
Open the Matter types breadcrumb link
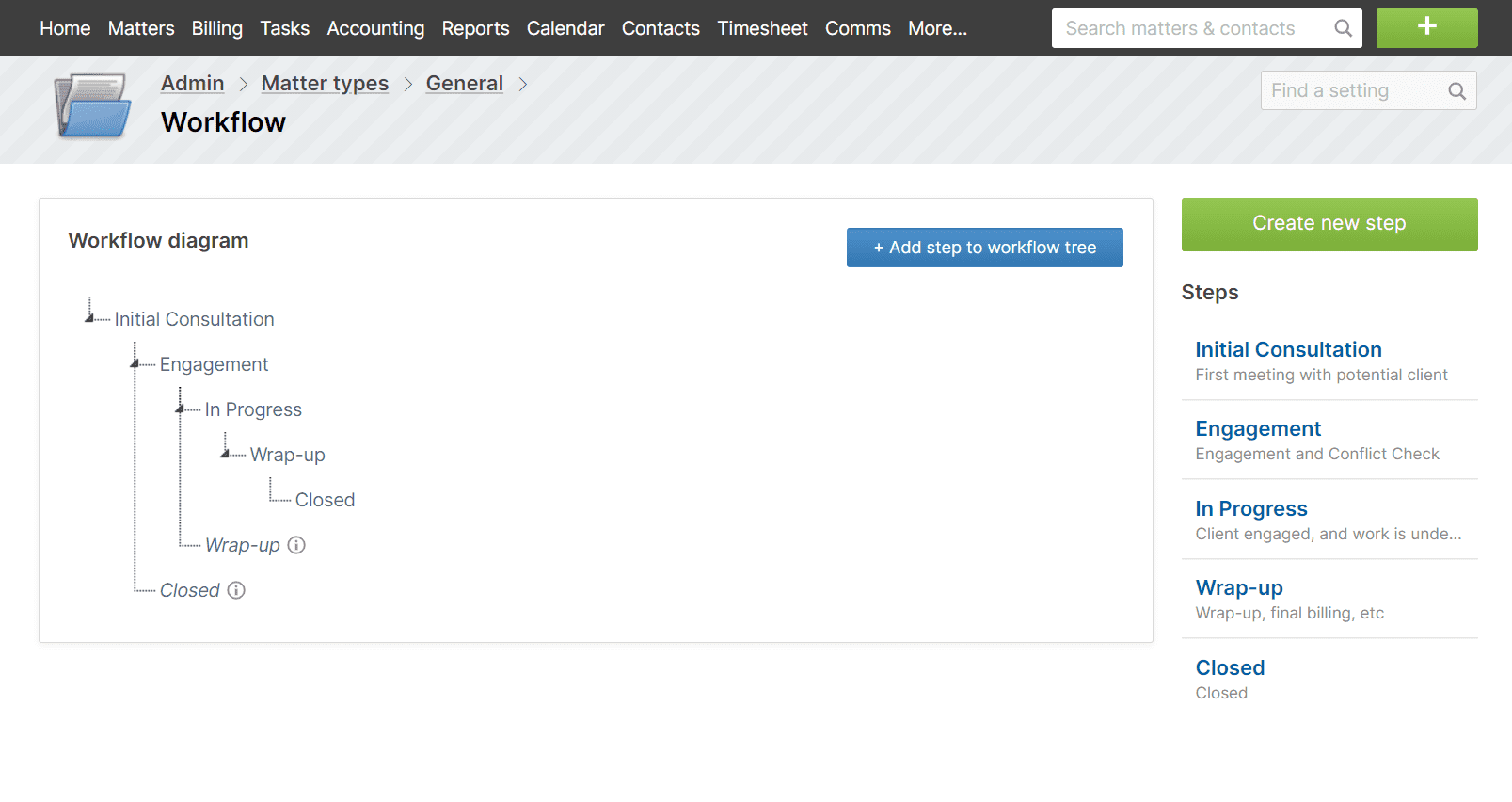pos(325,84)
